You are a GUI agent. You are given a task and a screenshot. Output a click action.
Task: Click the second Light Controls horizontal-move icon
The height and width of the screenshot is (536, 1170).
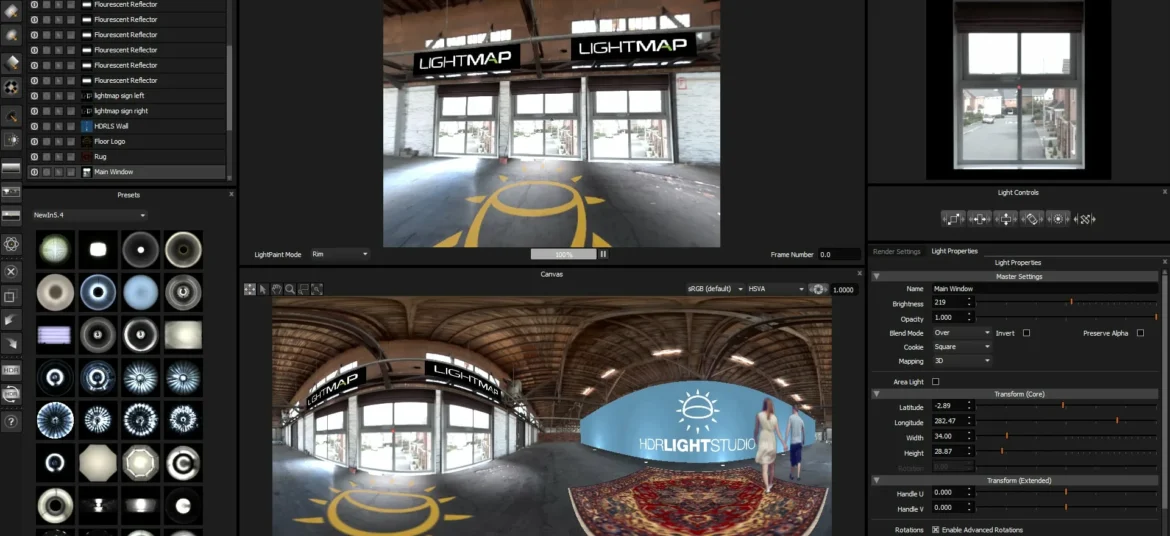[979, 219]
